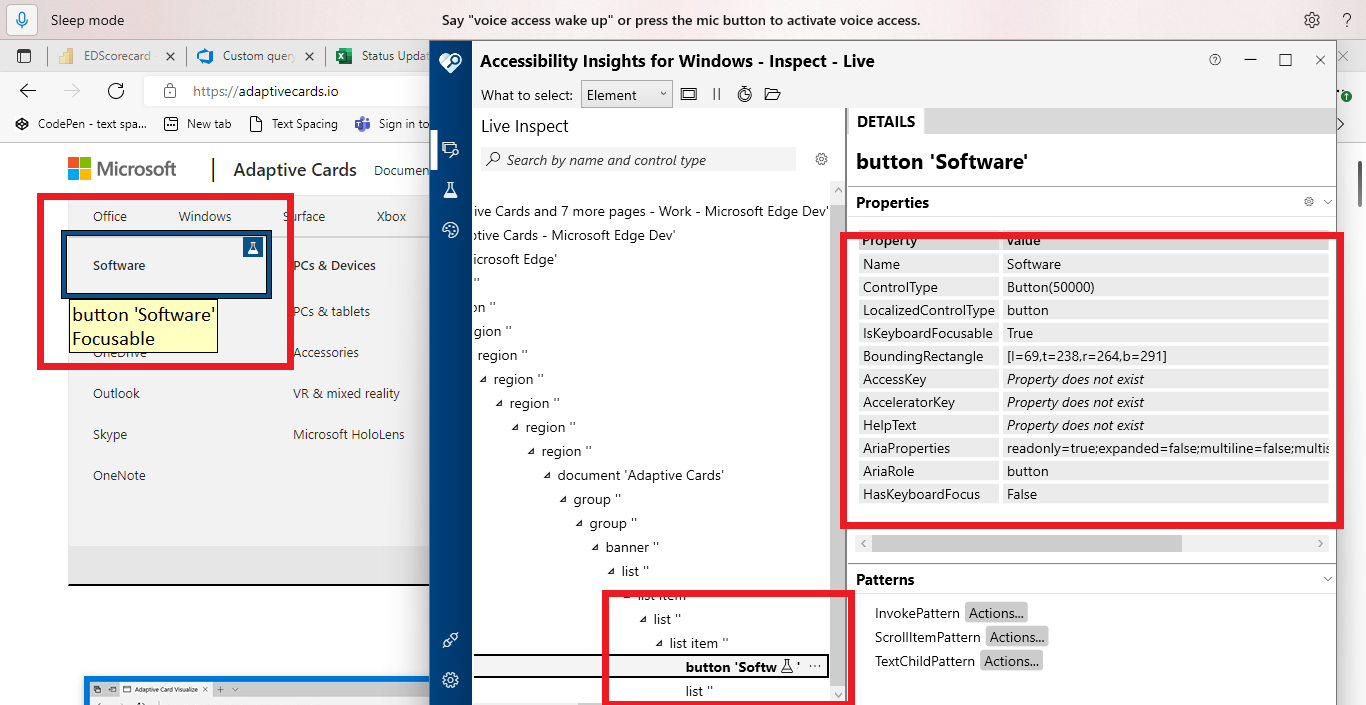Collapse the document 'Adaptive Cards' tree node
Viewport: 1366px width, 705px height.
pyautogui.click(x=547, y=475)
